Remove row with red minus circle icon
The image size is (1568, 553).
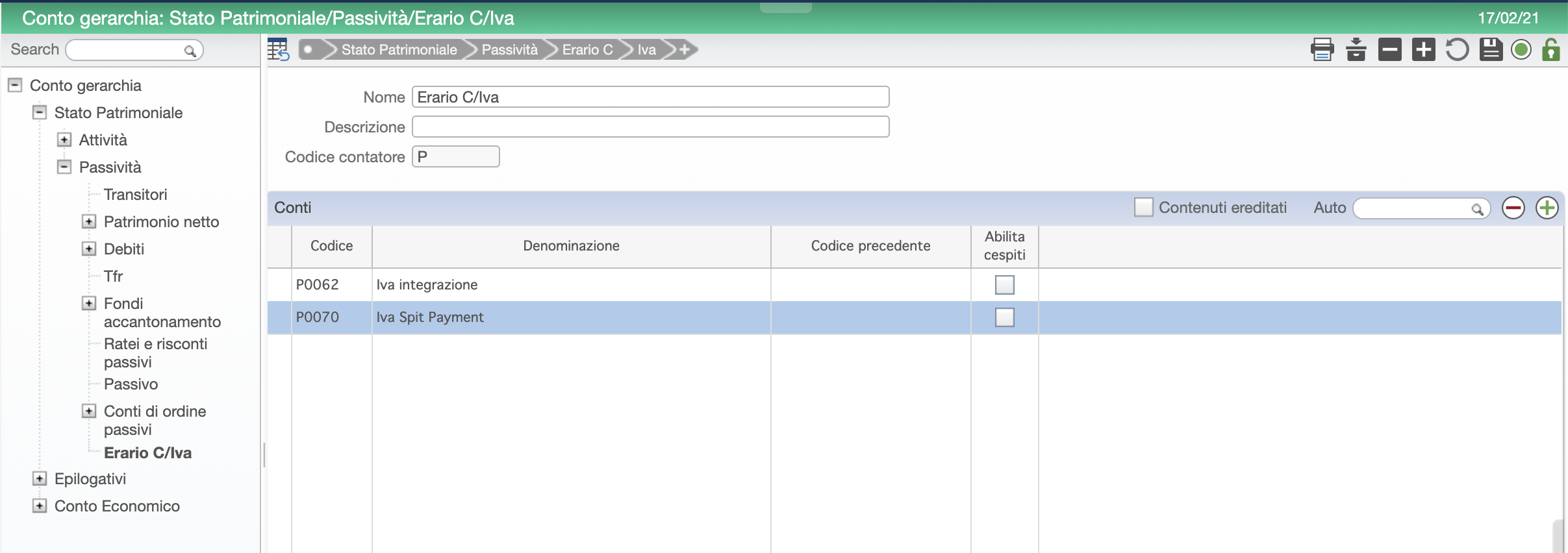tap(1513, 208)
